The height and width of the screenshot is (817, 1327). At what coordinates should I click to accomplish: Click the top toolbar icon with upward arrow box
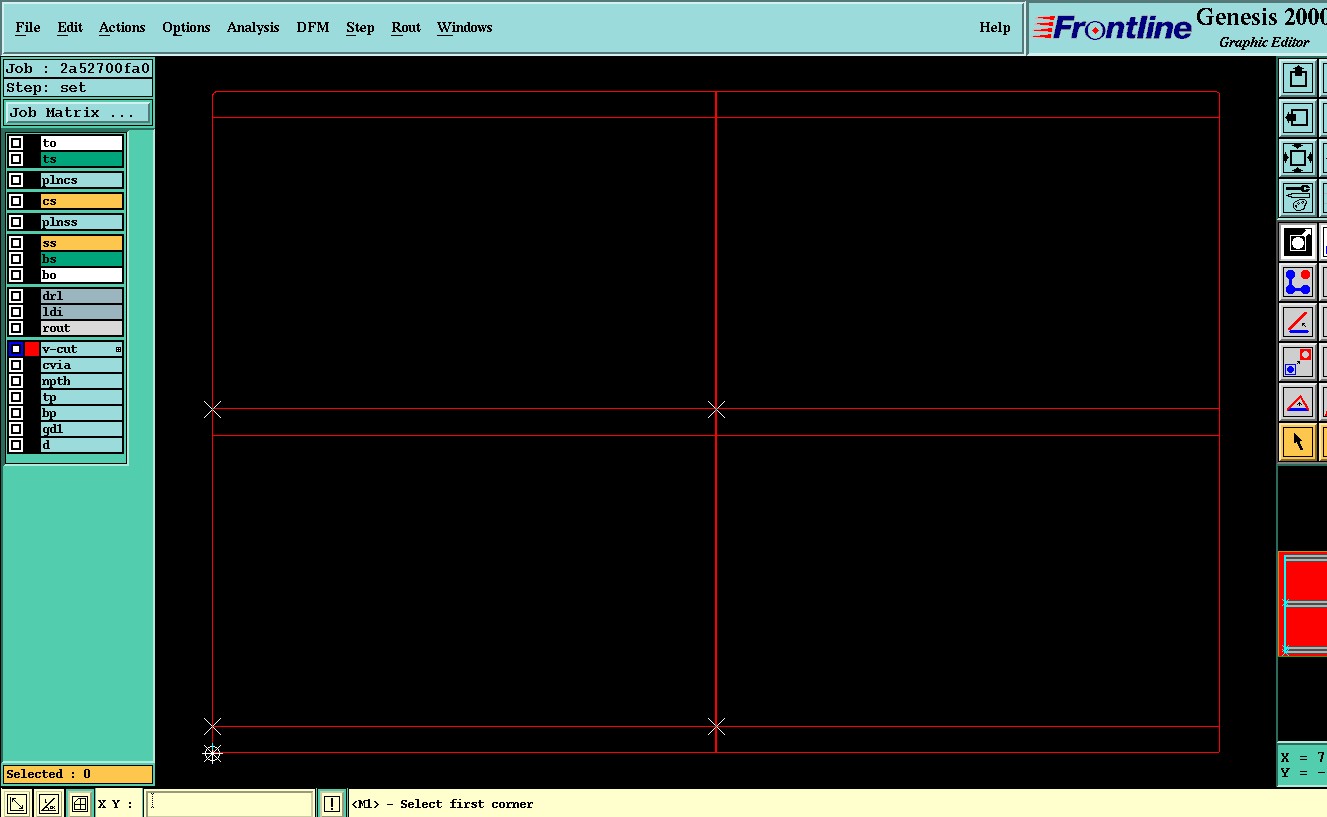pyautogui.click(x=1298, y=77)
